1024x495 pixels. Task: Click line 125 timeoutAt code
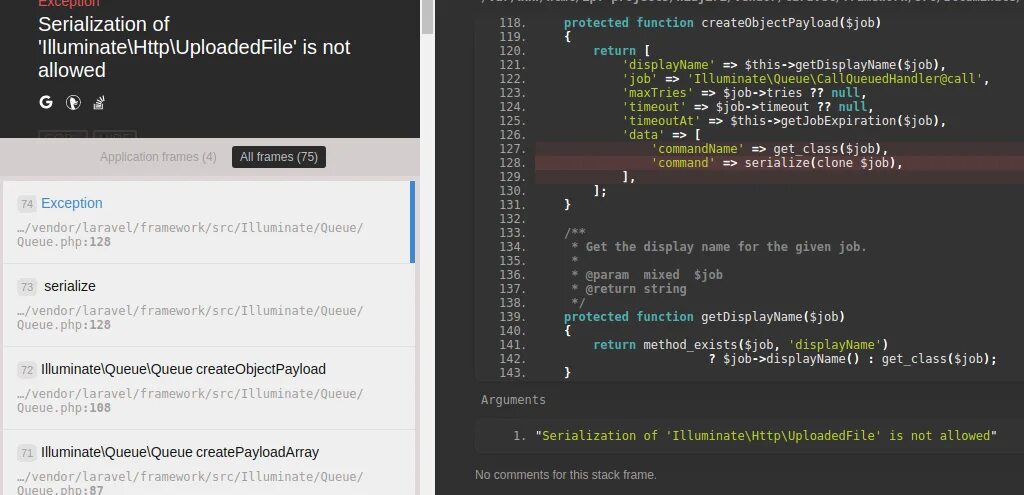[784, 121]
